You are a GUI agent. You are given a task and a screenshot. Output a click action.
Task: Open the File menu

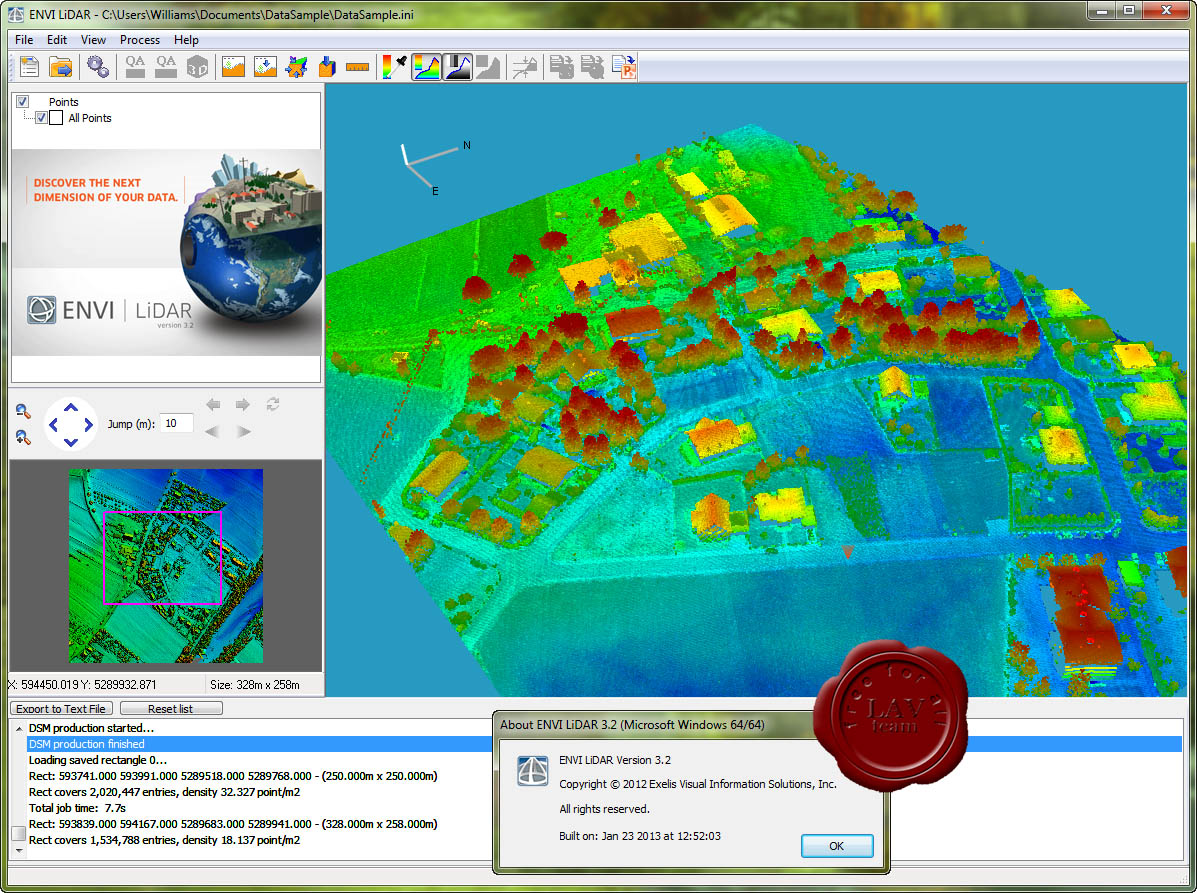pyautogui.click(x=24, y=40)
